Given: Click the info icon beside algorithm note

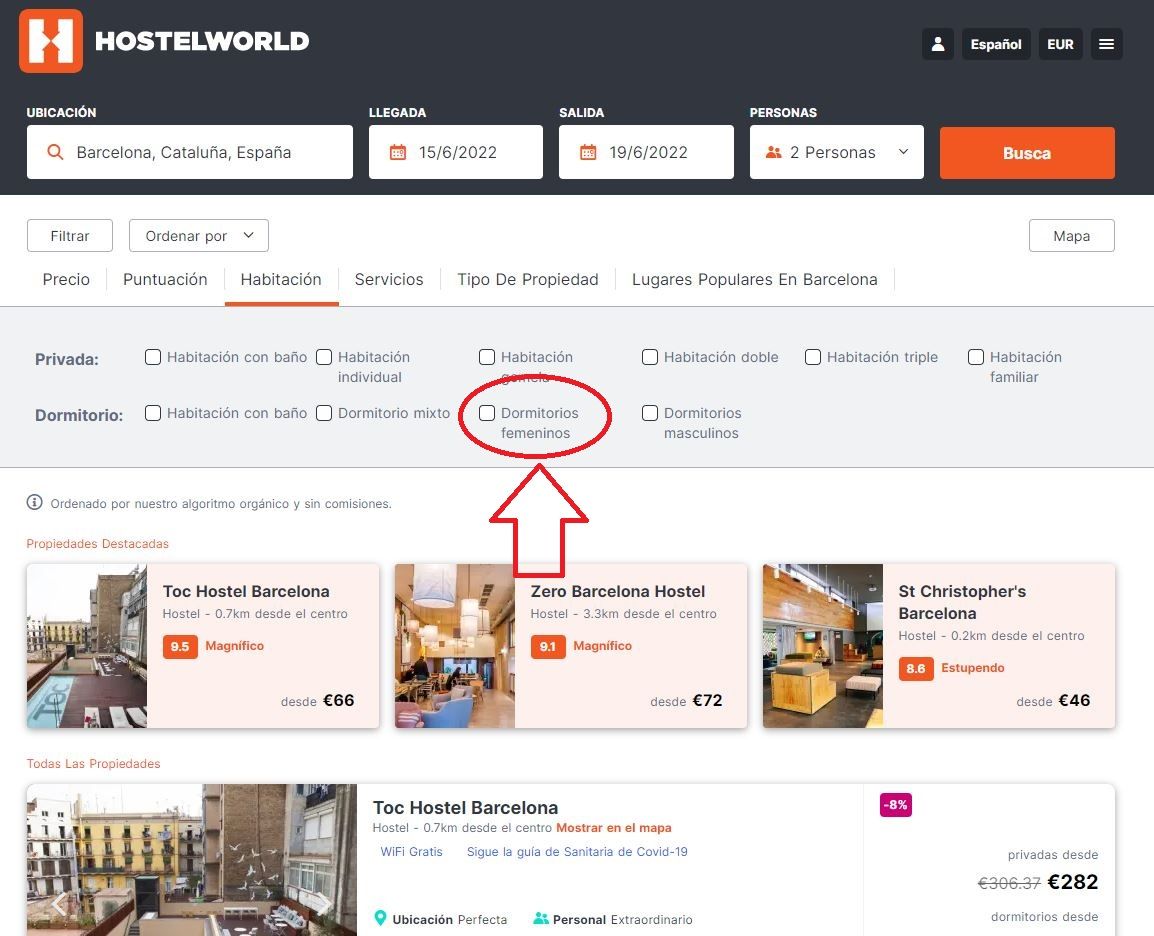Looking at the screenshot, I should tap(35, 503).
